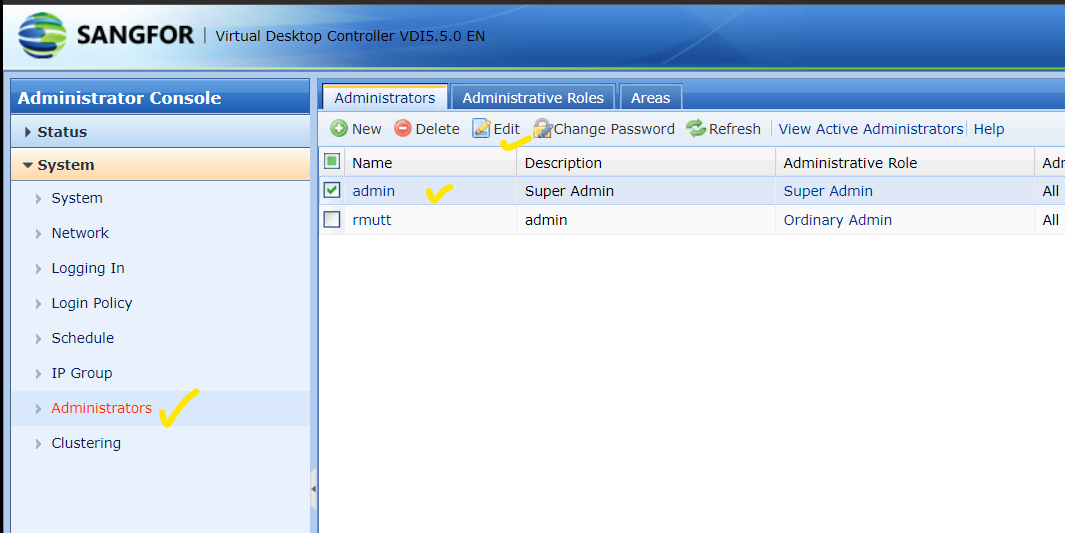
Task: Open the Network settings item
Action: [x=80, y=233]
